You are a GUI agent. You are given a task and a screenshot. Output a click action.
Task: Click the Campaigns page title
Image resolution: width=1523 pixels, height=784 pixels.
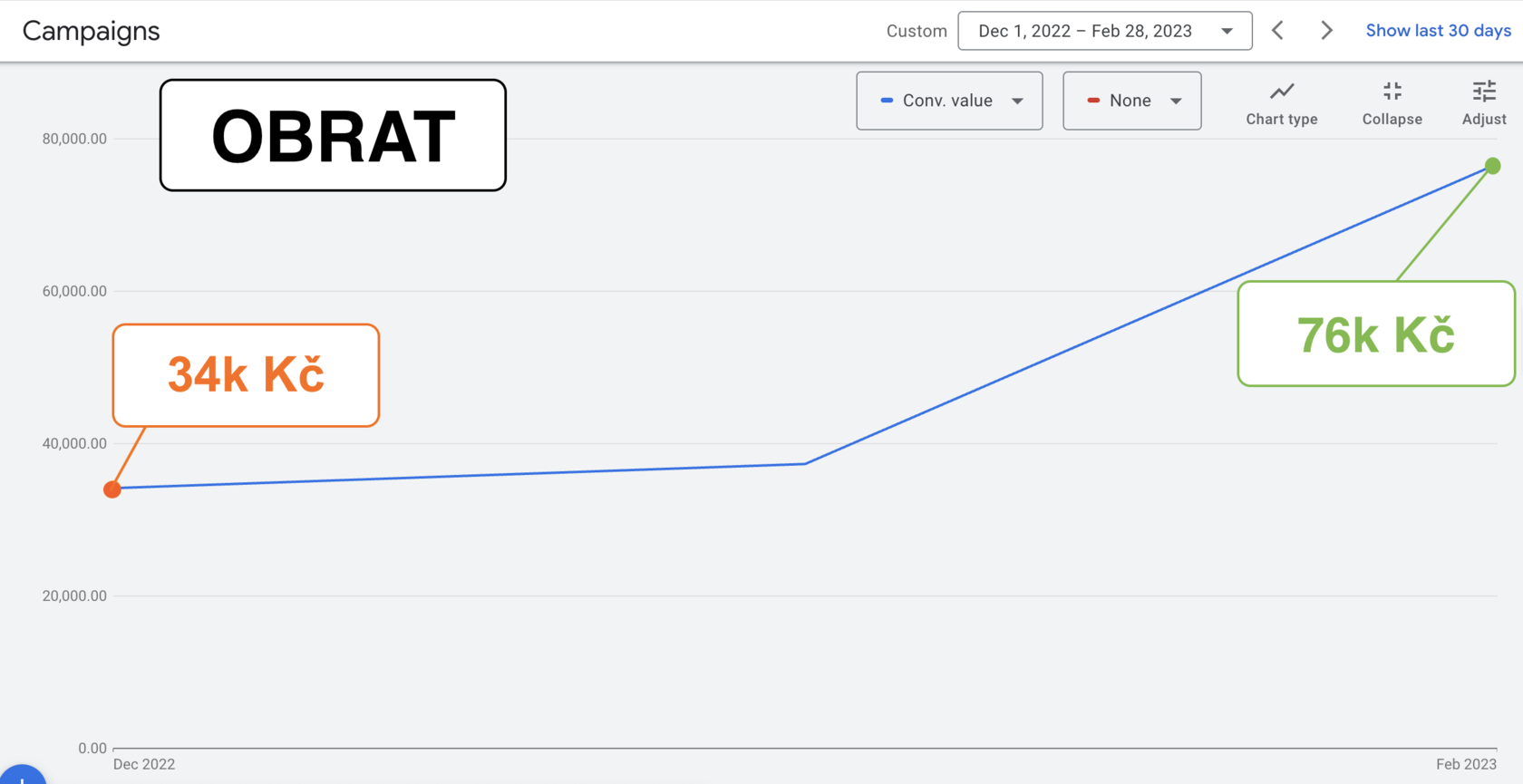[x=91, y=31]
